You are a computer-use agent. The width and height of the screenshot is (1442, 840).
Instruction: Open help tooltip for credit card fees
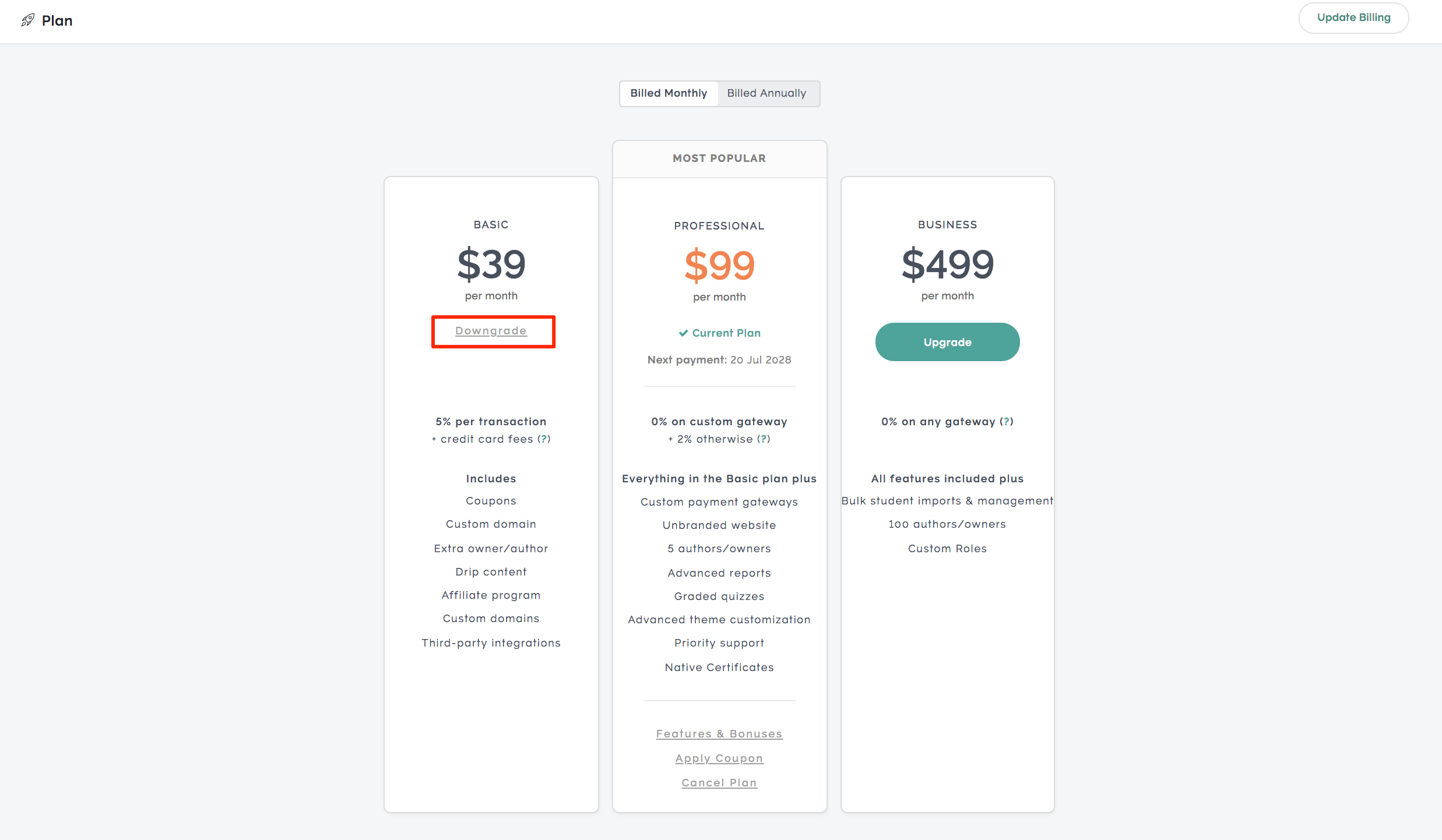(544, 439)
